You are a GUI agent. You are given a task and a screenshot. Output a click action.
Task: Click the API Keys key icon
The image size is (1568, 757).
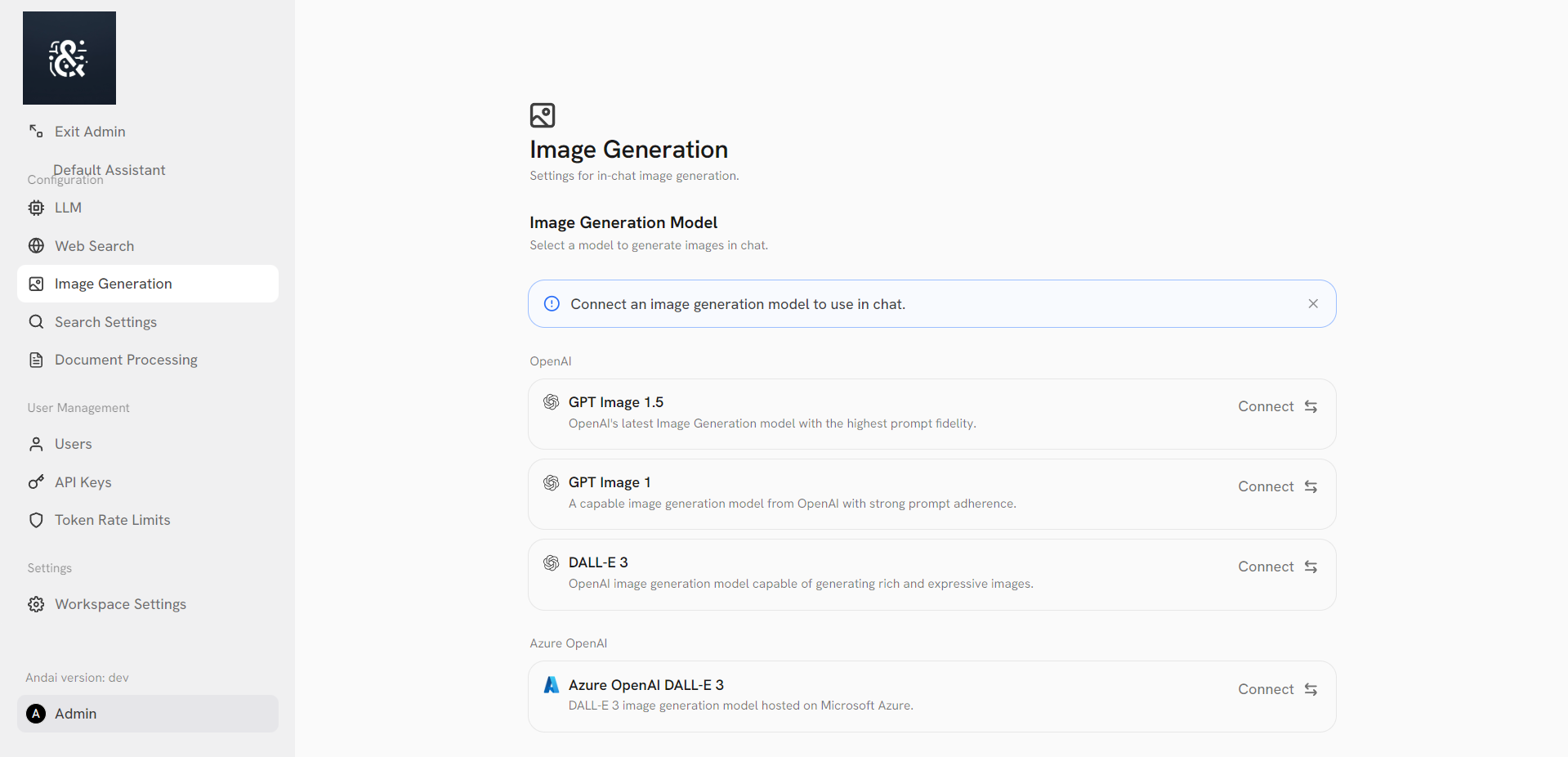click(36, 482)
